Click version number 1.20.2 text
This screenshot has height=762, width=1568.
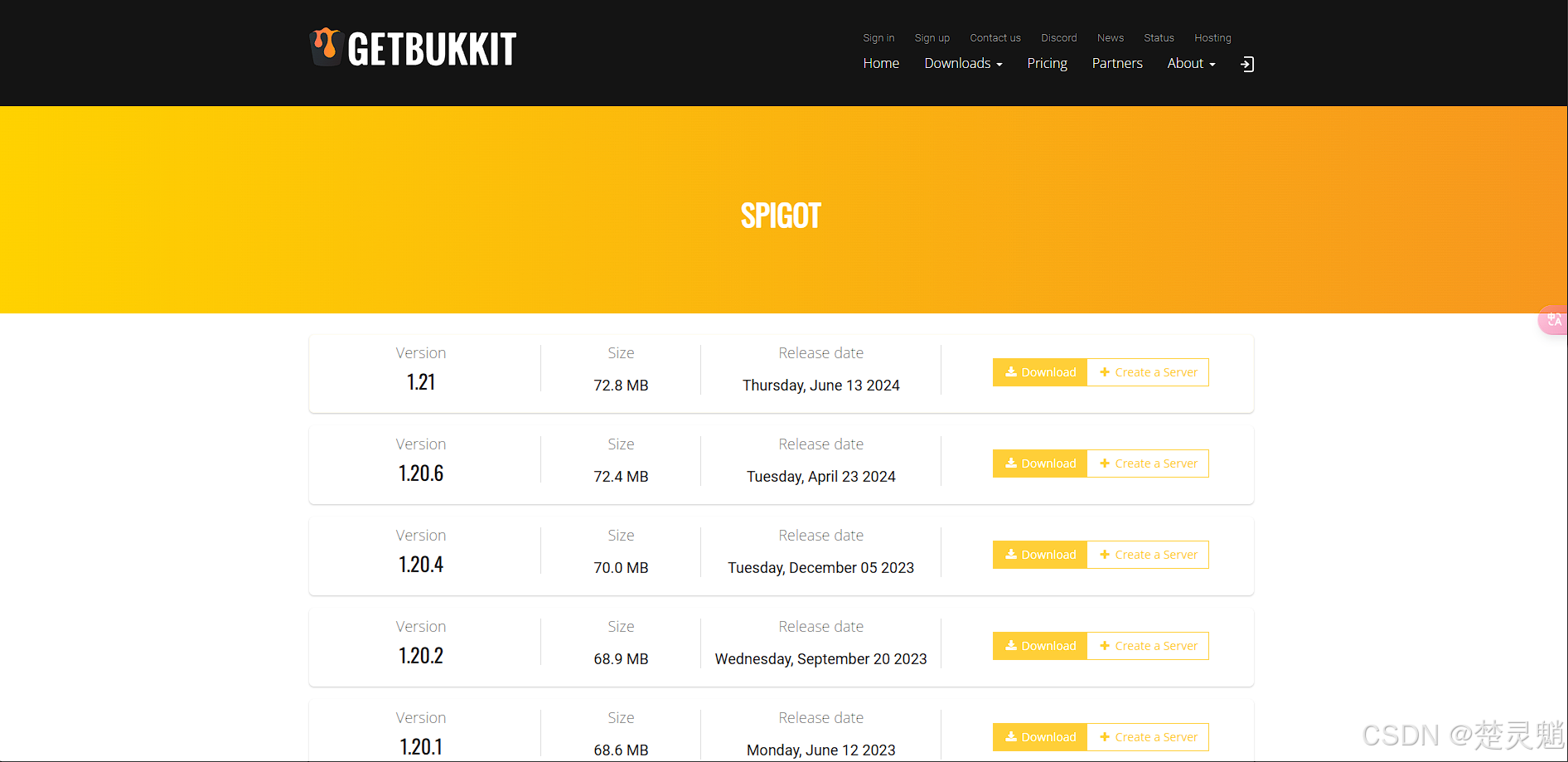421,656
